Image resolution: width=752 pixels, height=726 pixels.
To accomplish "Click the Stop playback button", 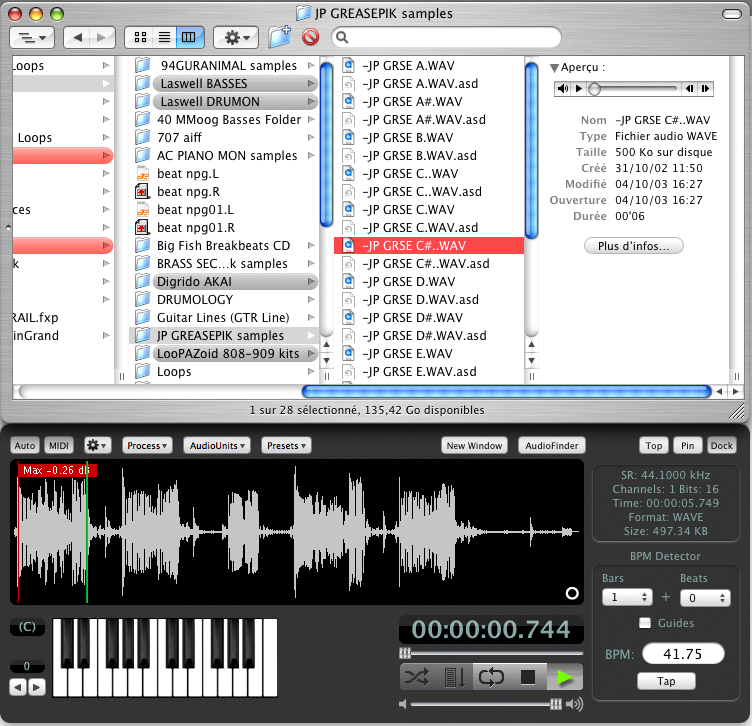I will 528,677.
